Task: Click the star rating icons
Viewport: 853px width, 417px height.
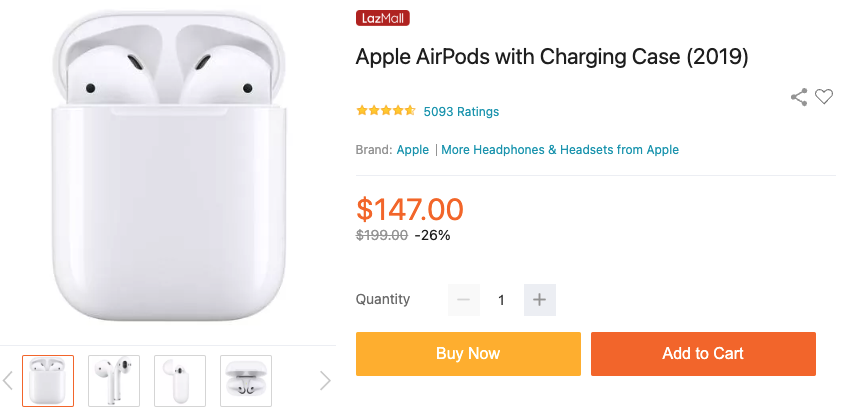Action: [x=386, y=111]
